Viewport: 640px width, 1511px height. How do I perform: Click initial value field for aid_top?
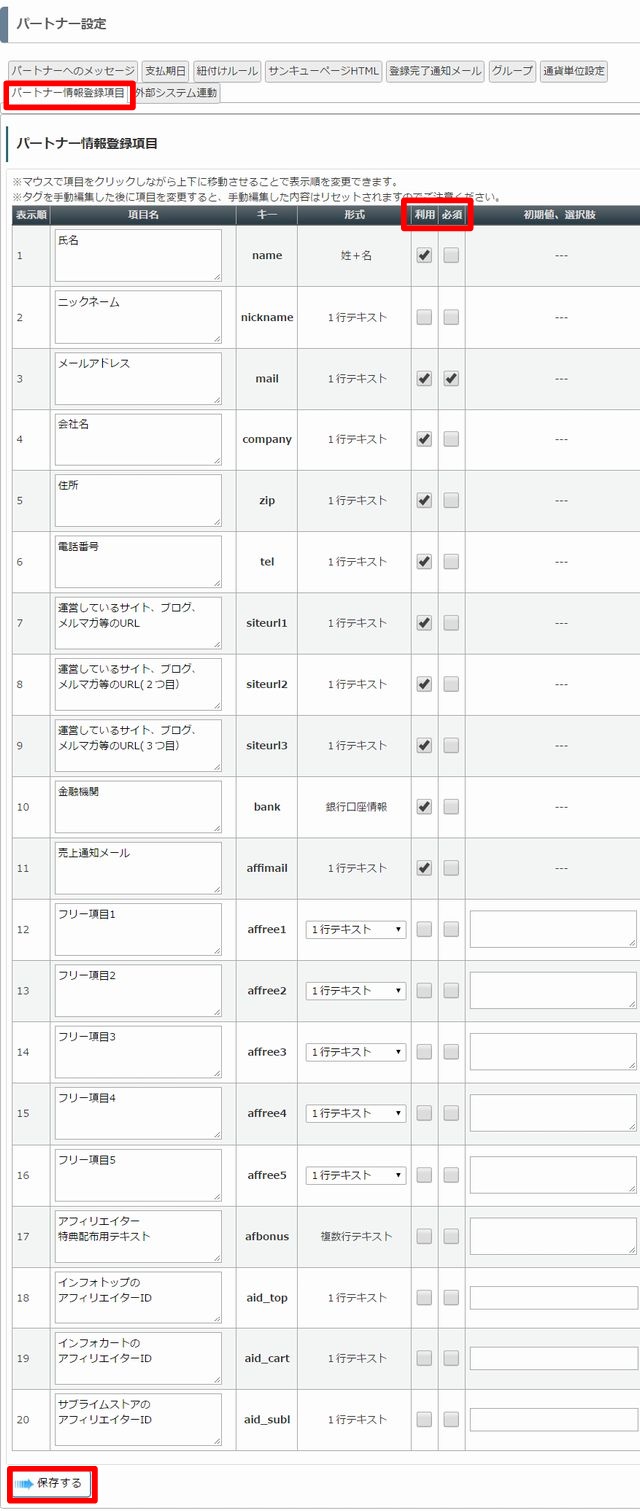pyautogui.click(x=553, y=1297)
